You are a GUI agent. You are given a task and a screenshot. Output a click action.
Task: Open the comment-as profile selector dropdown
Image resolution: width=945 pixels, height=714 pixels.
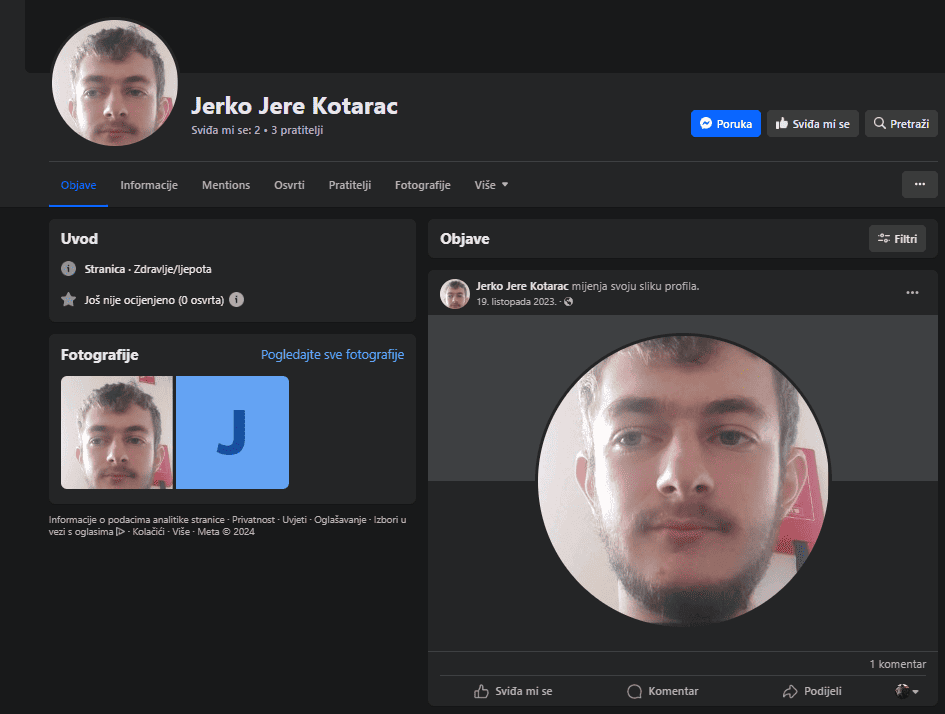907,691
